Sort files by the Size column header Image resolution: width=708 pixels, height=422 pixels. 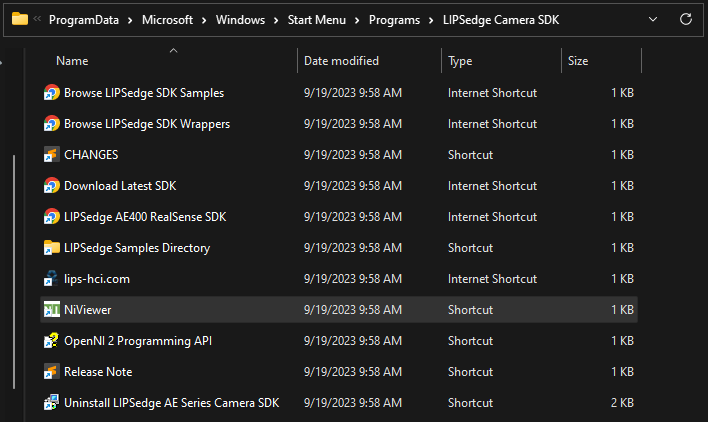[x=578, y=61]
